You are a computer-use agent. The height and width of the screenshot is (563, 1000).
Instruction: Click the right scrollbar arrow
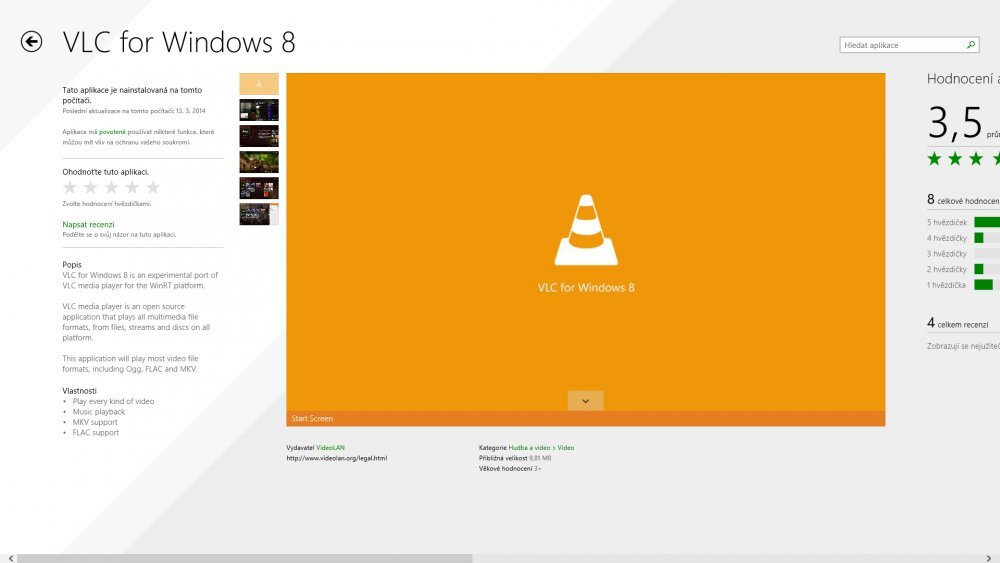click(x=989, y=559)
